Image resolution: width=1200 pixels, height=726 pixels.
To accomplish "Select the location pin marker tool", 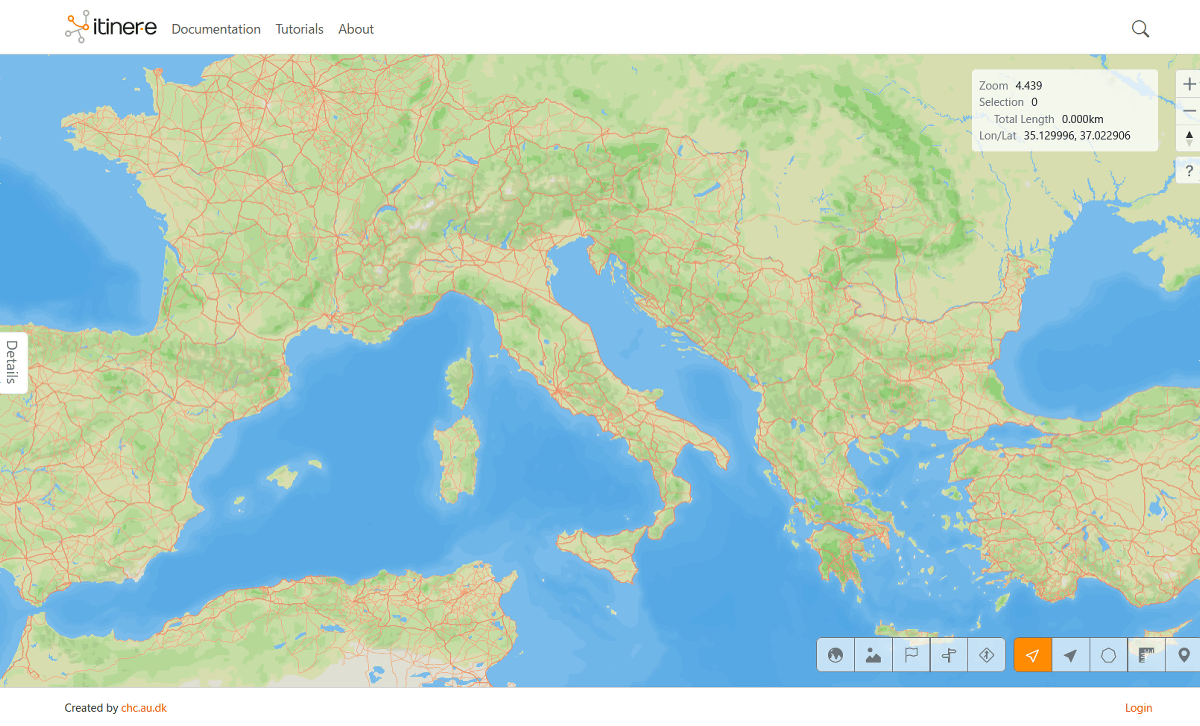I will (1184, 655).
